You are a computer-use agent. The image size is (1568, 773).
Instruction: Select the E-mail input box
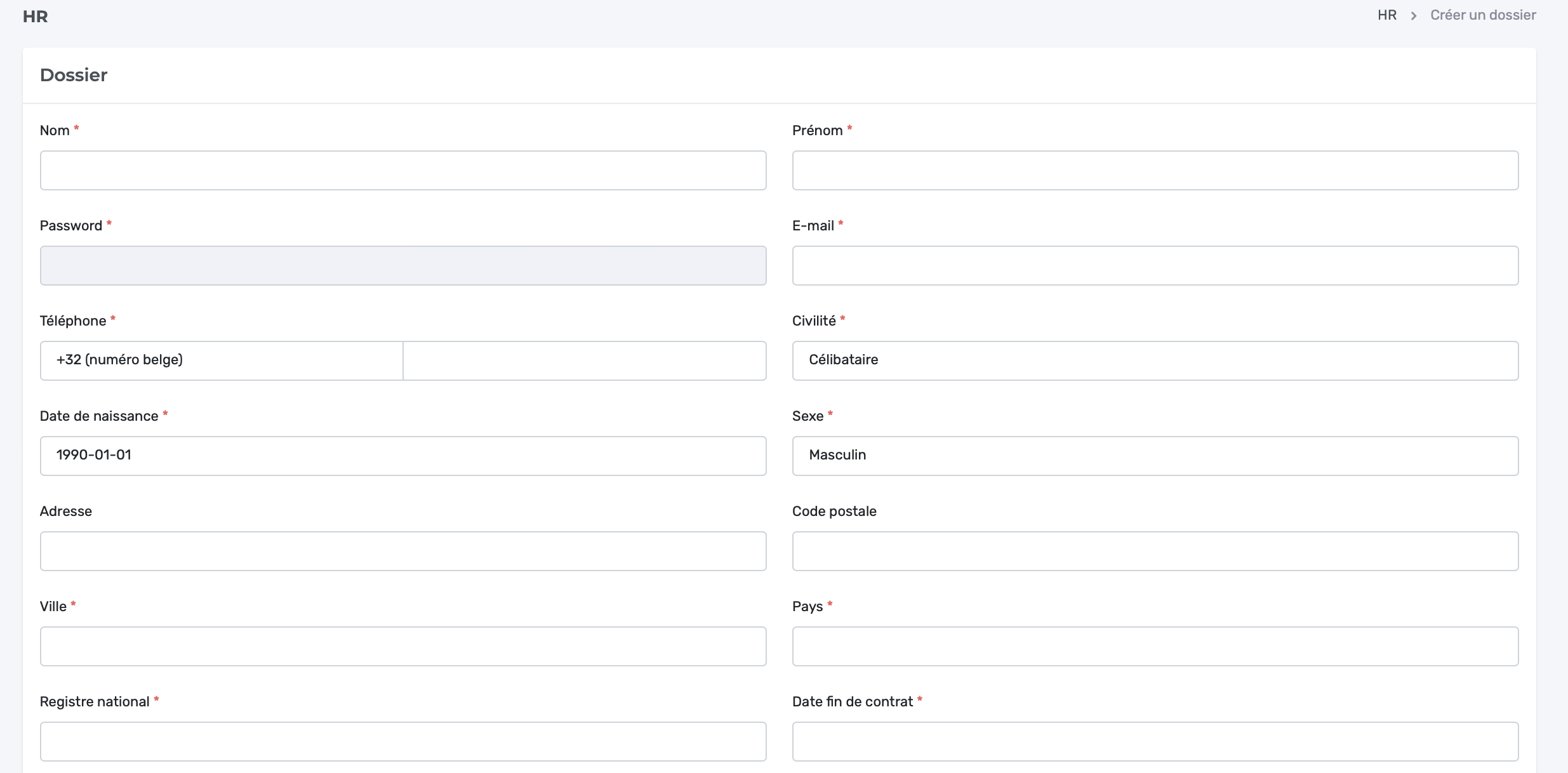1155,265
